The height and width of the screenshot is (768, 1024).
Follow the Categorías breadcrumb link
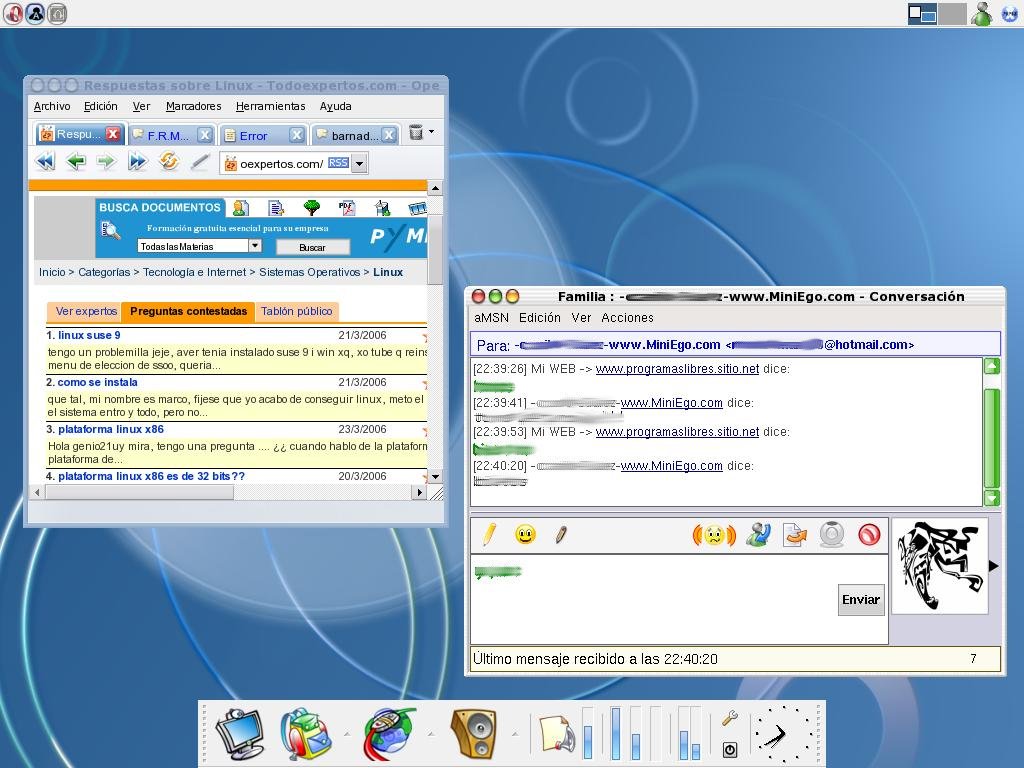104,272
